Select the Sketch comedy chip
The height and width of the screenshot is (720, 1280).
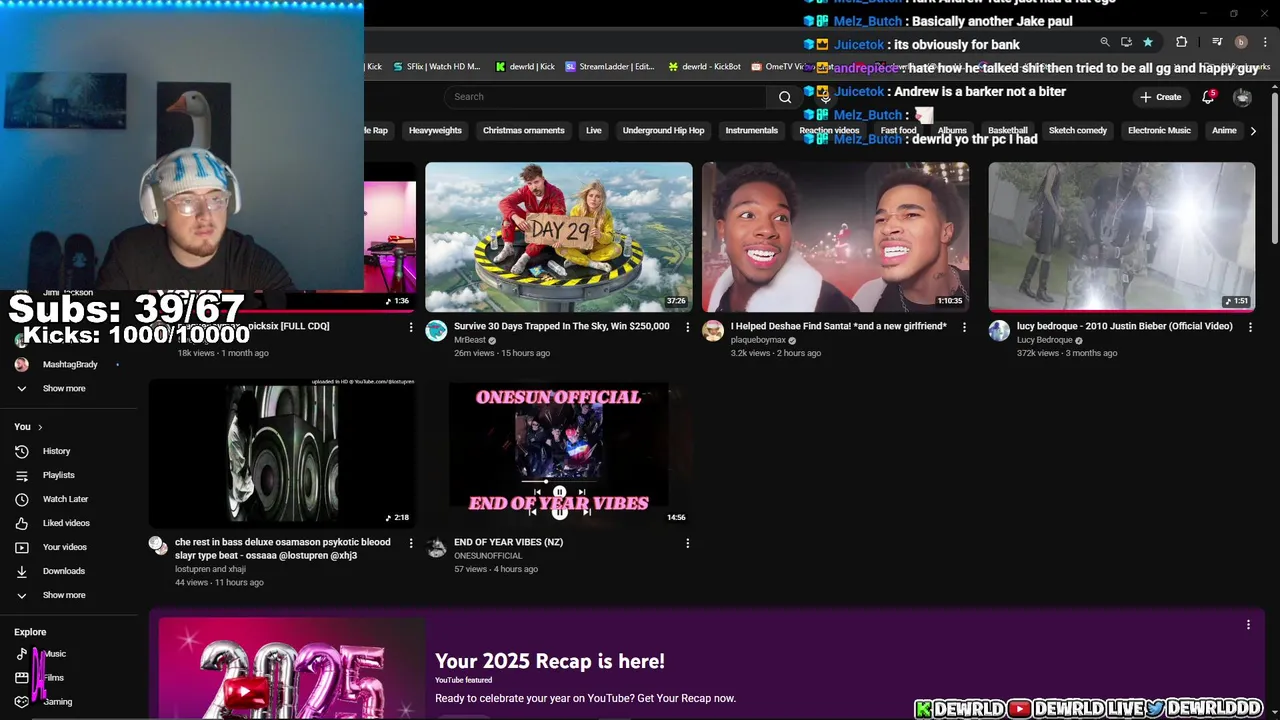click(x=1077, y=131)
